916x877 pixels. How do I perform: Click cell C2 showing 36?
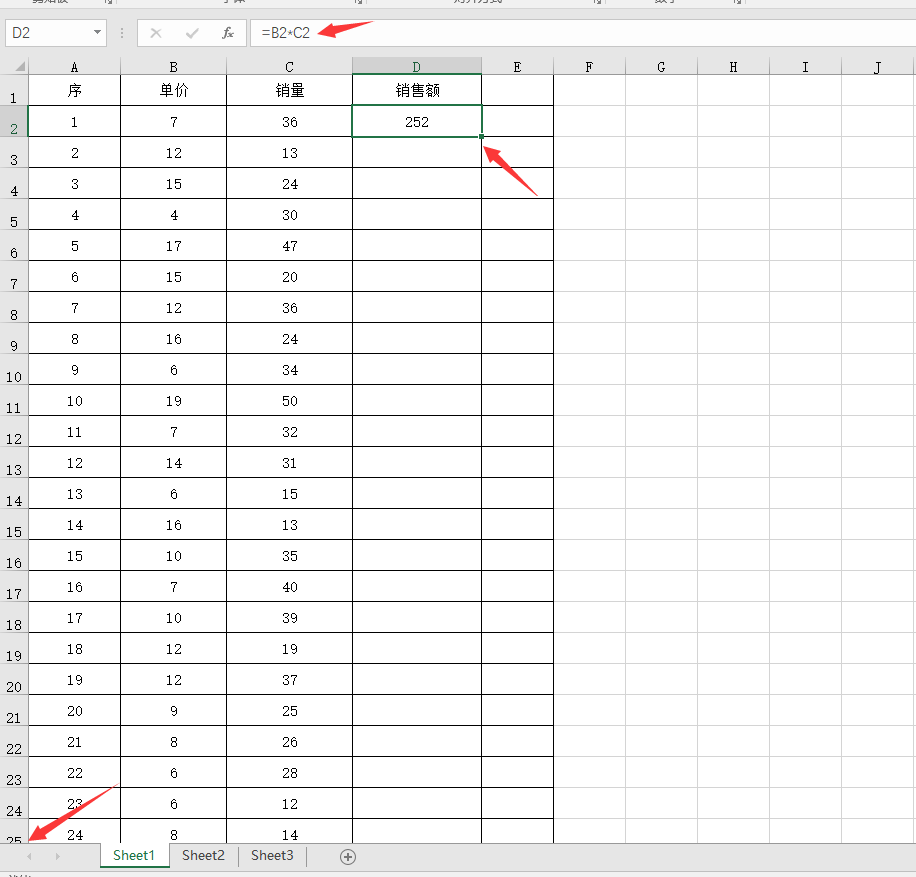[289, 122]
